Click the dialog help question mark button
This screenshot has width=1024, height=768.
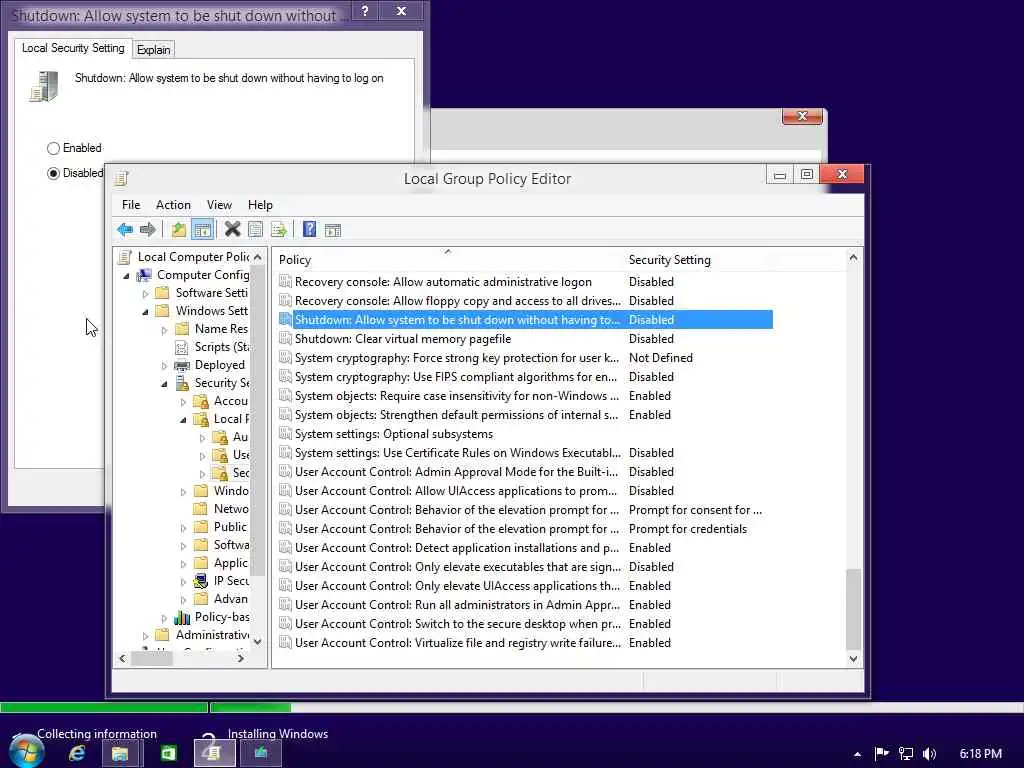(365, 10)
